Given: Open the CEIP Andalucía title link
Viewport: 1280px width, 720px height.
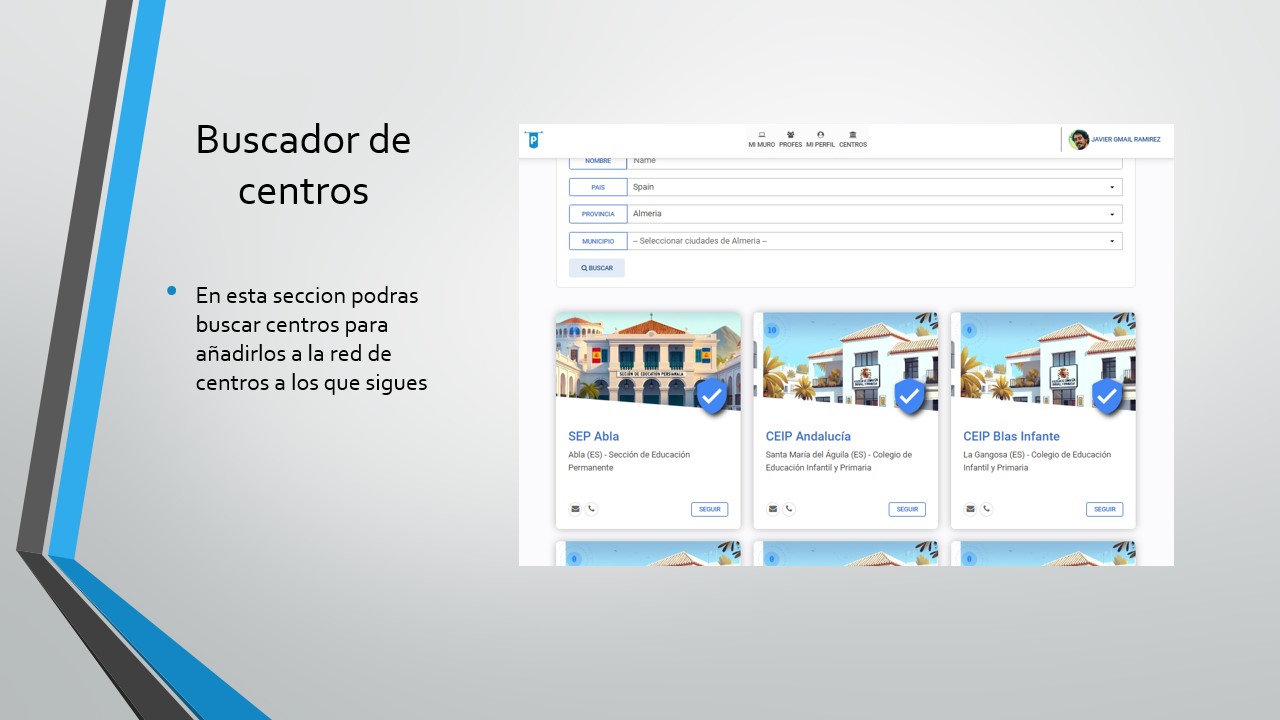Looking at the screenshot, I should (808, 436).
